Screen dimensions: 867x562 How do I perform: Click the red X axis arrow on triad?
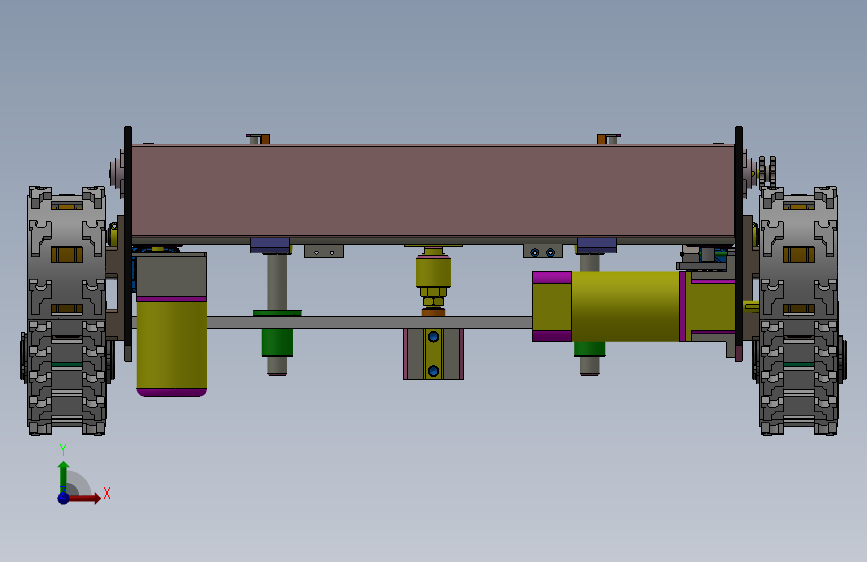tap(84, 498)
